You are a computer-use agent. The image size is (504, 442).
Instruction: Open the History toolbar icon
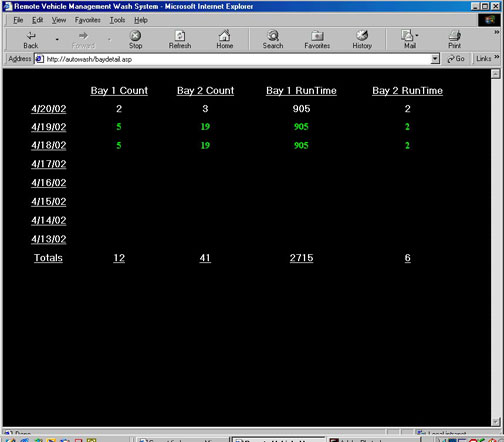point(362,35)
